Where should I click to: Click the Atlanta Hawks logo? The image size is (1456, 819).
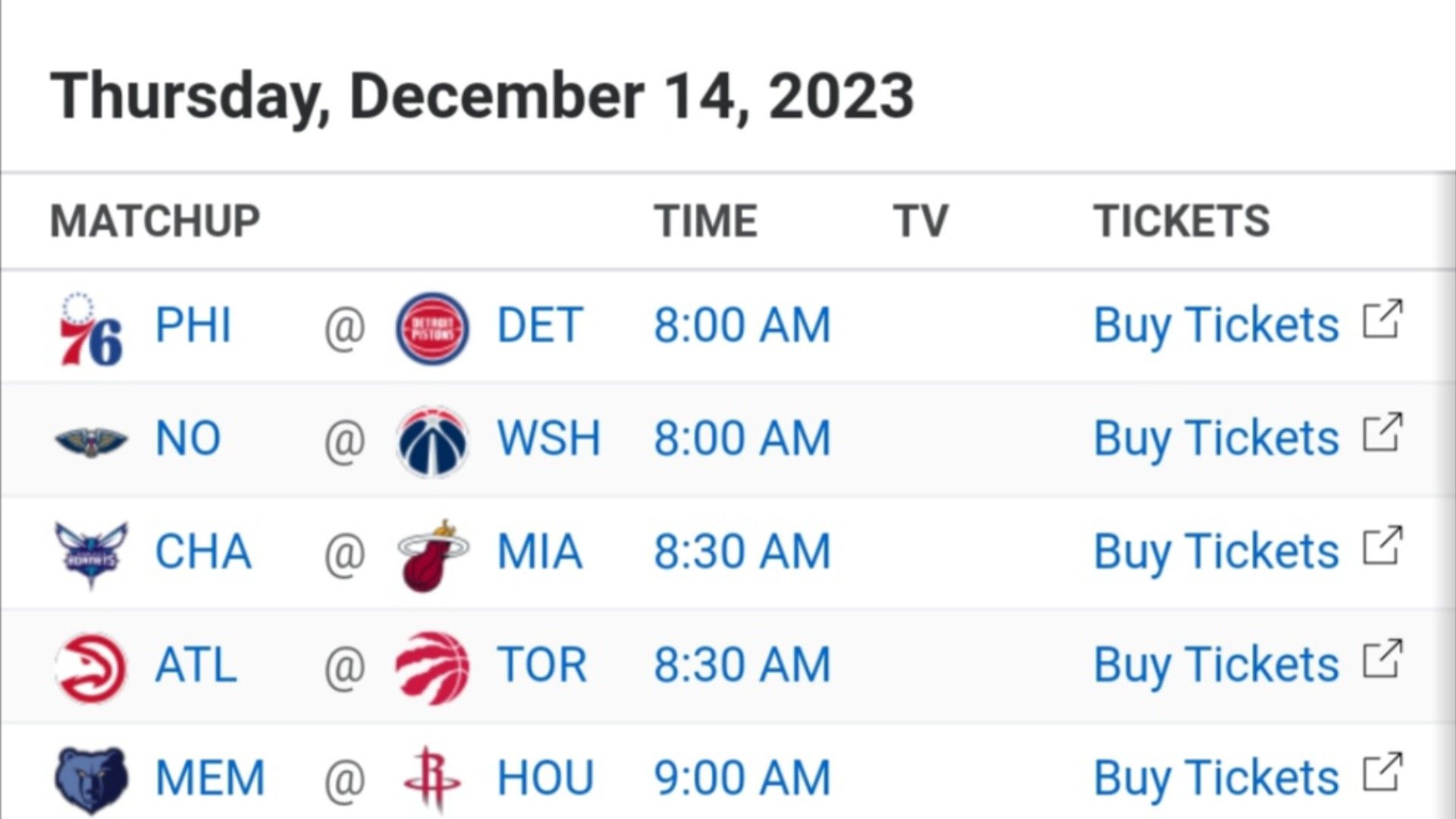pyautogui.click(x=91, y=667)
